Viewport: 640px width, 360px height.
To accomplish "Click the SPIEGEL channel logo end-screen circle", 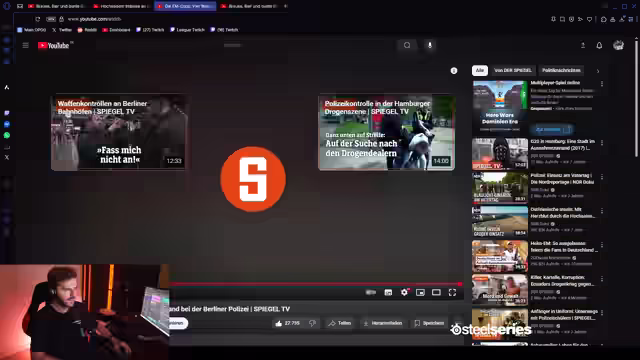I will 253,179.
